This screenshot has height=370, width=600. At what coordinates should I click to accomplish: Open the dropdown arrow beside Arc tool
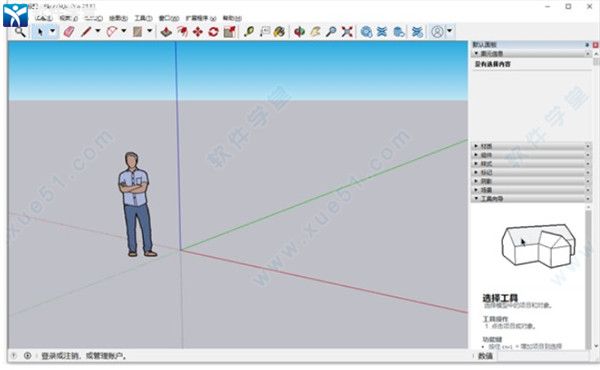124,31
